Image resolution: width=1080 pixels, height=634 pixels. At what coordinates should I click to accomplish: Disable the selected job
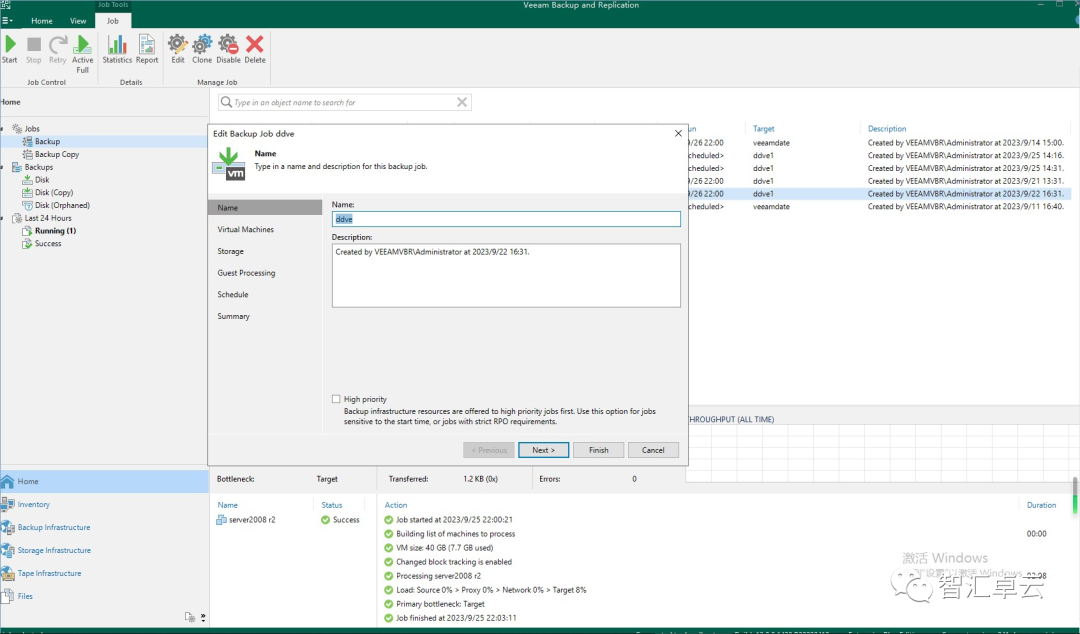(x=228, y=50)
